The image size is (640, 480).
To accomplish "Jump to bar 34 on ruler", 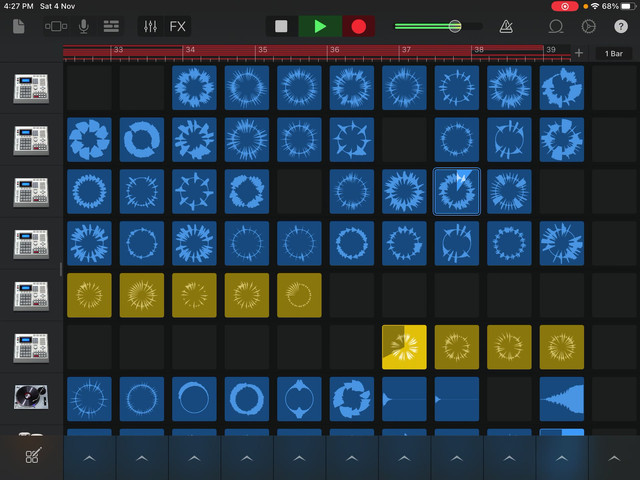I will click(190, 49).
